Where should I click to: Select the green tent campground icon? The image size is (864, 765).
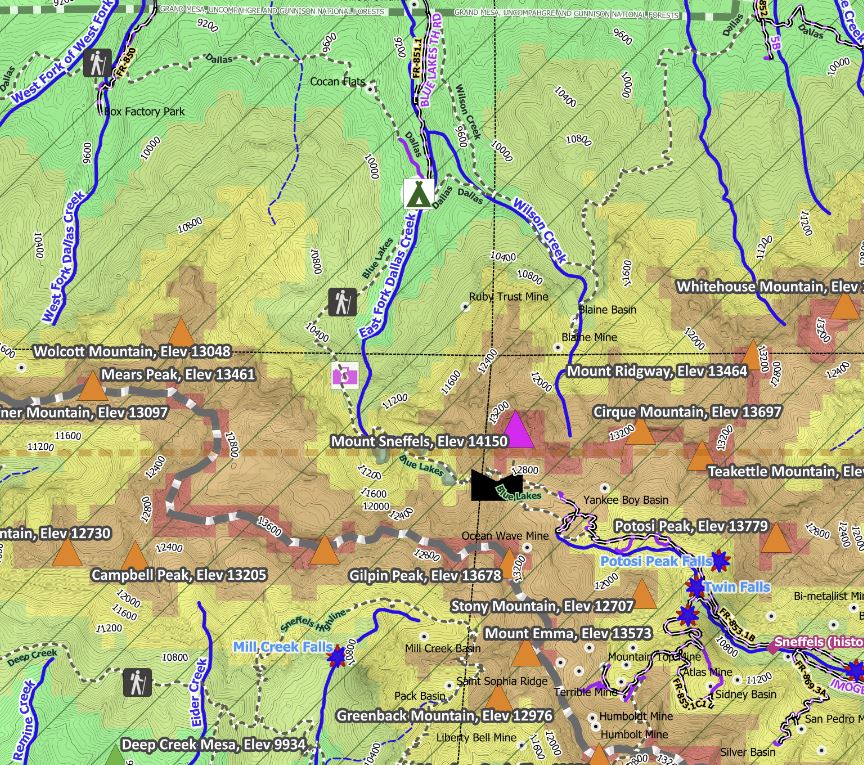click(x=418, y=193)
